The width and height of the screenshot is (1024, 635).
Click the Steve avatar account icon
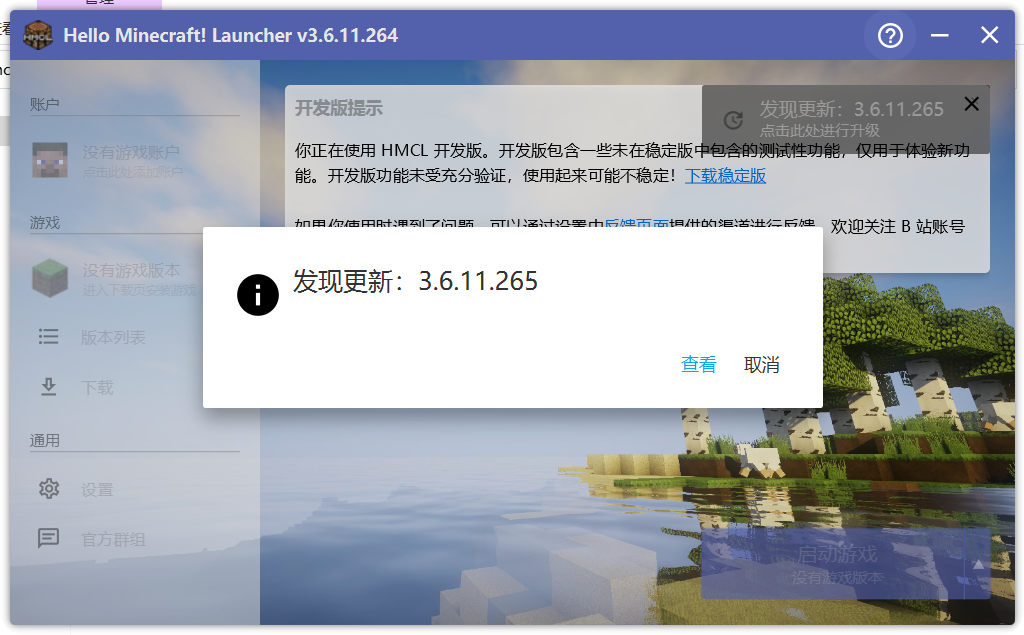48,160
